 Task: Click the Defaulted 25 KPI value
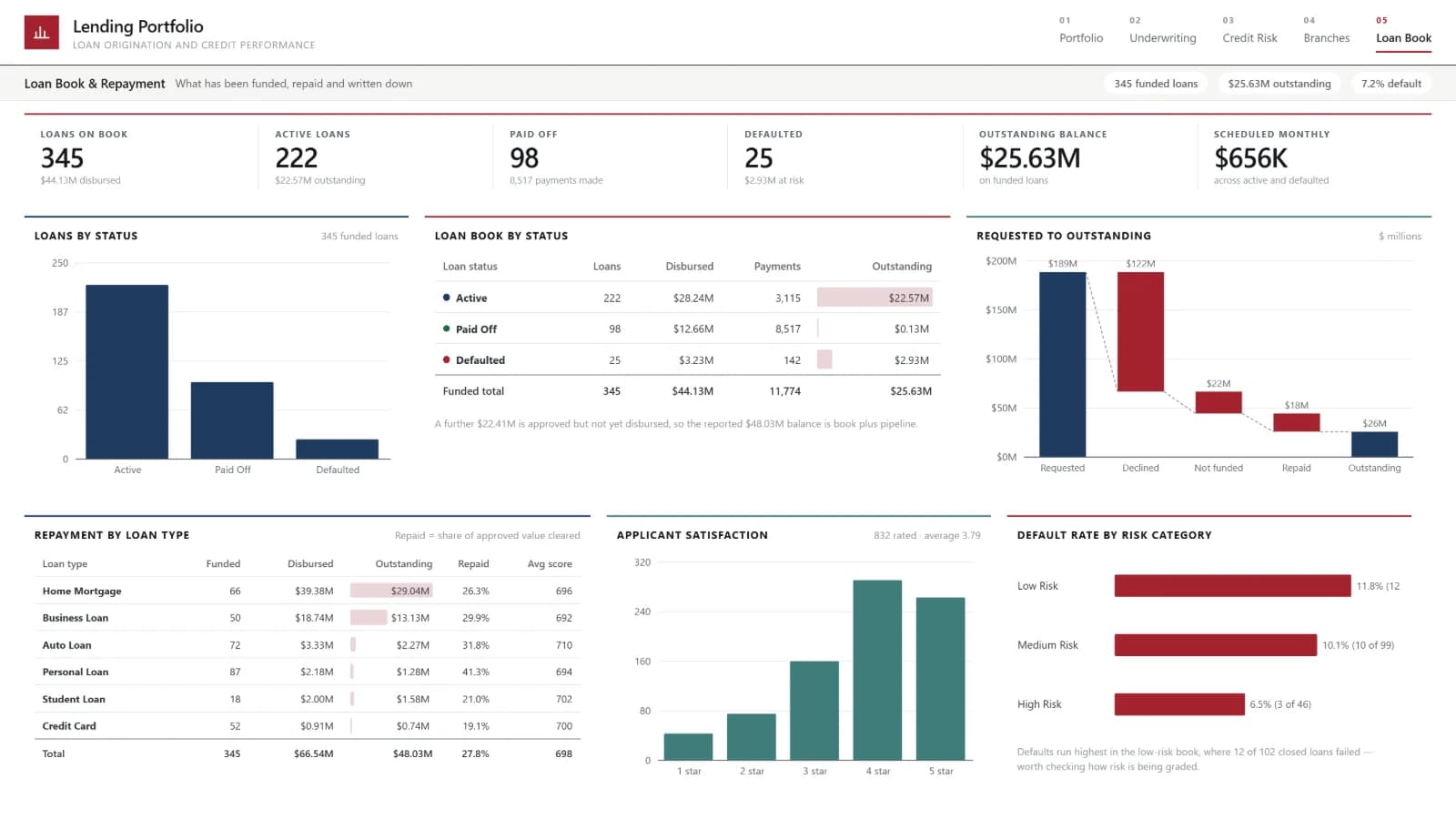click(x=759, y=158)
